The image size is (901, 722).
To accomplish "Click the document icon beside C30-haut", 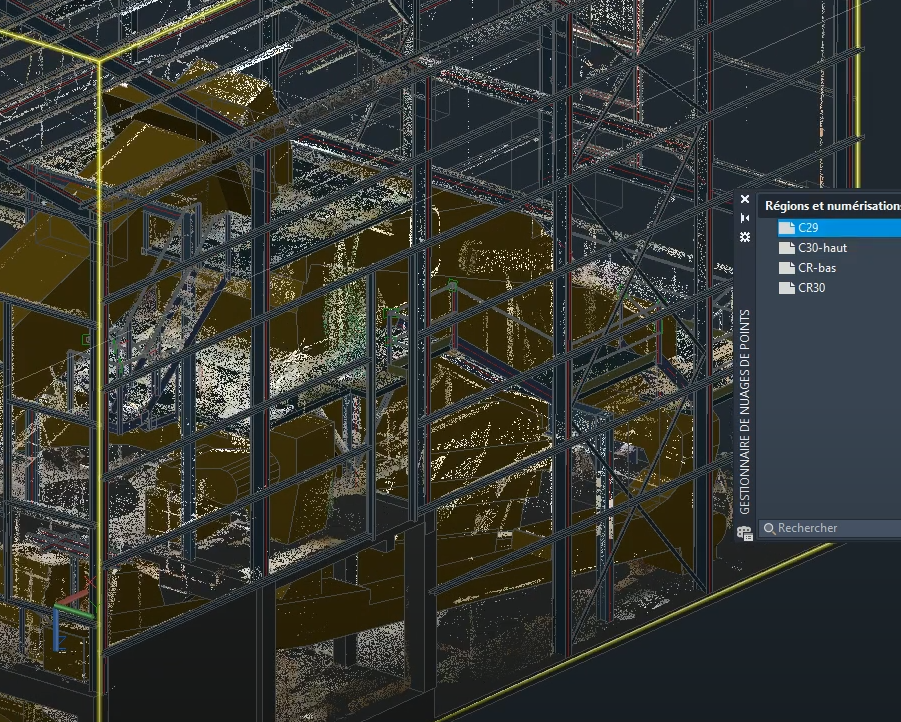I will pyautogui.click(x=786, y=248).
